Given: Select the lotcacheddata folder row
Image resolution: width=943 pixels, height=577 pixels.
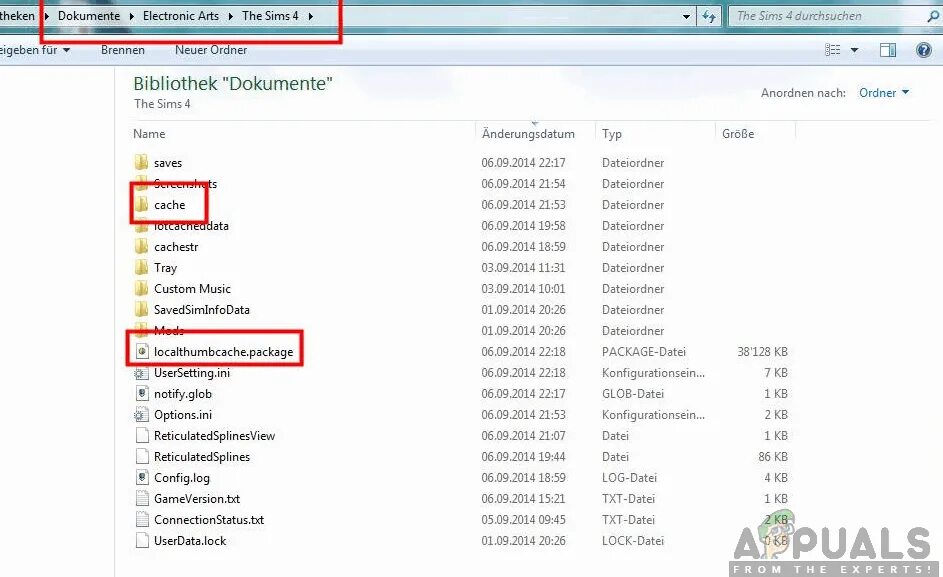Looking at the screenshot, I should [461, 226].
